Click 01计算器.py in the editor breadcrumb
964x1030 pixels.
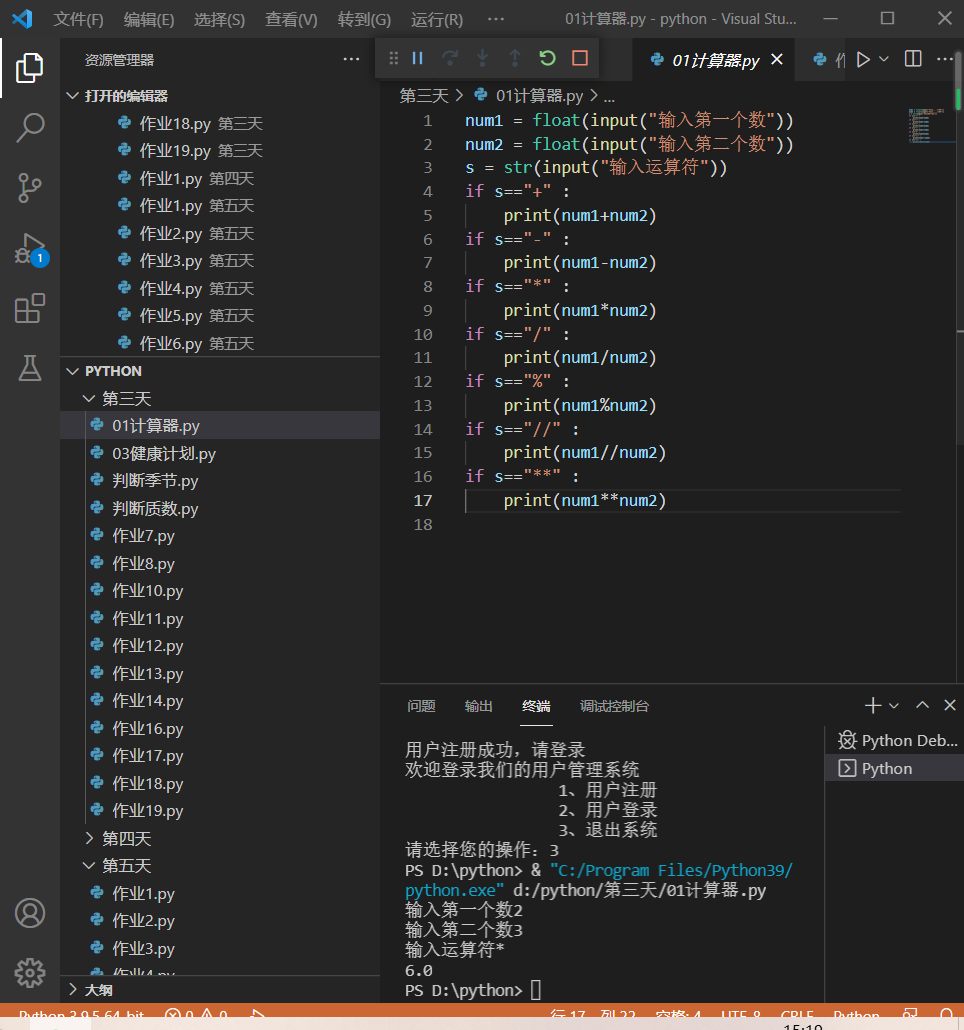pos(539,96)
